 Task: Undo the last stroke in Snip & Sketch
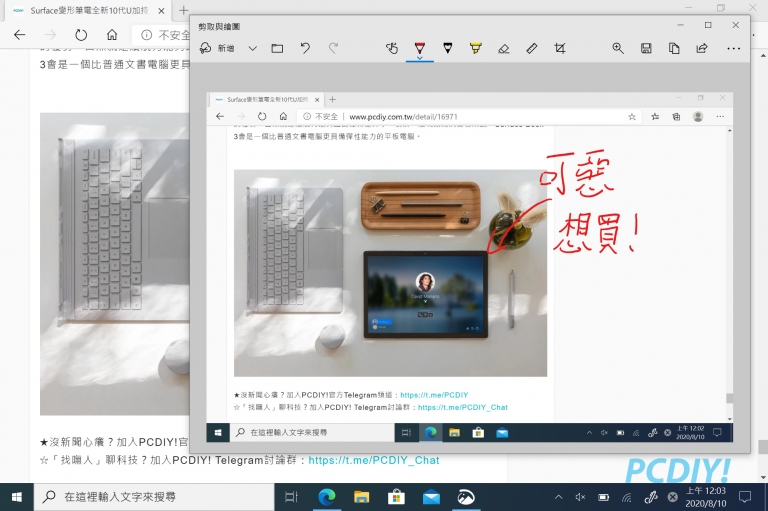coord(305,48)
